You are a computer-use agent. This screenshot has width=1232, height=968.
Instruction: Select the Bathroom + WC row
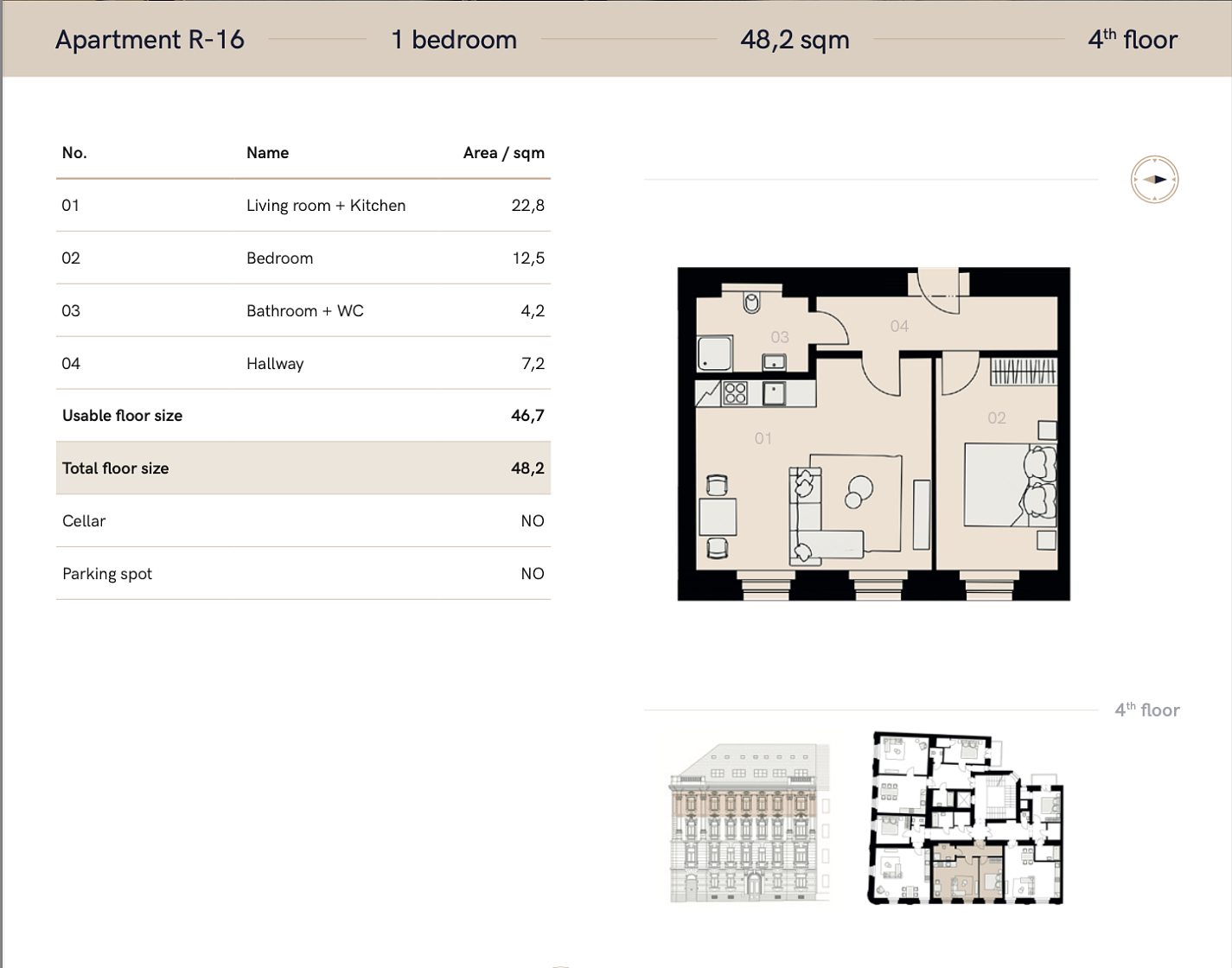[303, 311]
